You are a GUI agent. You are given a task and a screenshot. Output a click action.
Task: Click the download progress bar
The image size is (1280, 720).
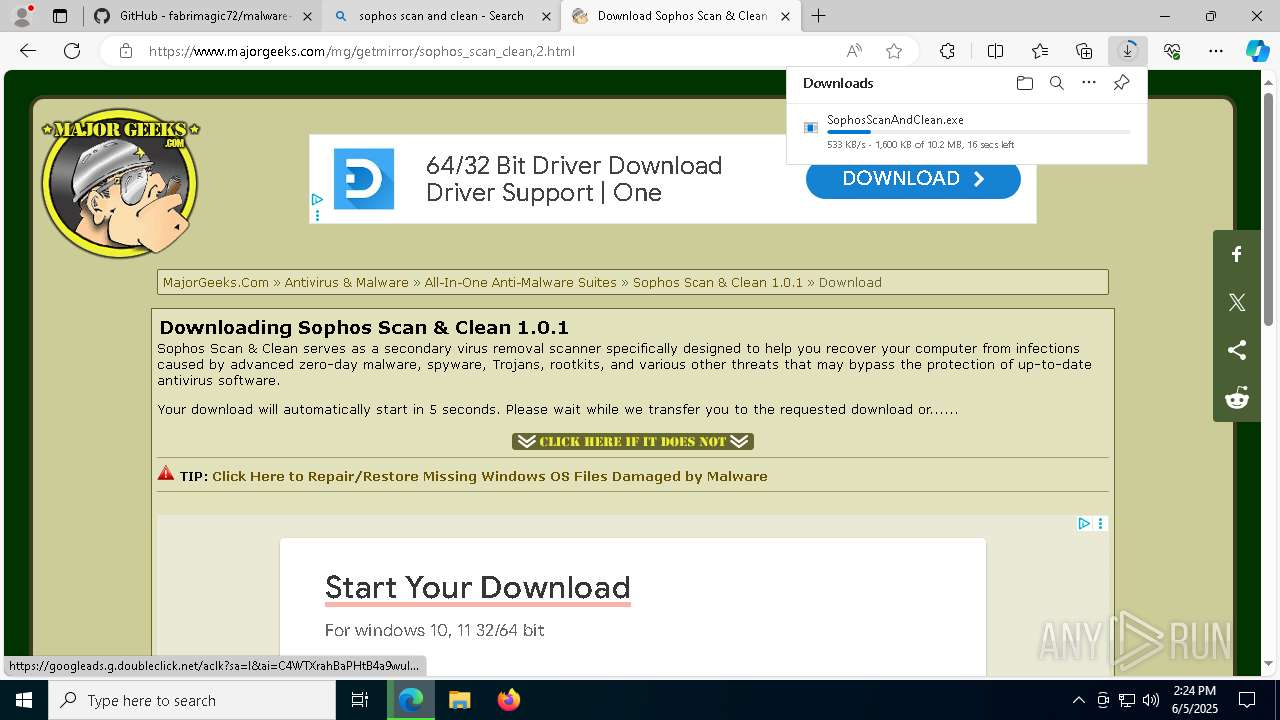(x=978, y=132)
